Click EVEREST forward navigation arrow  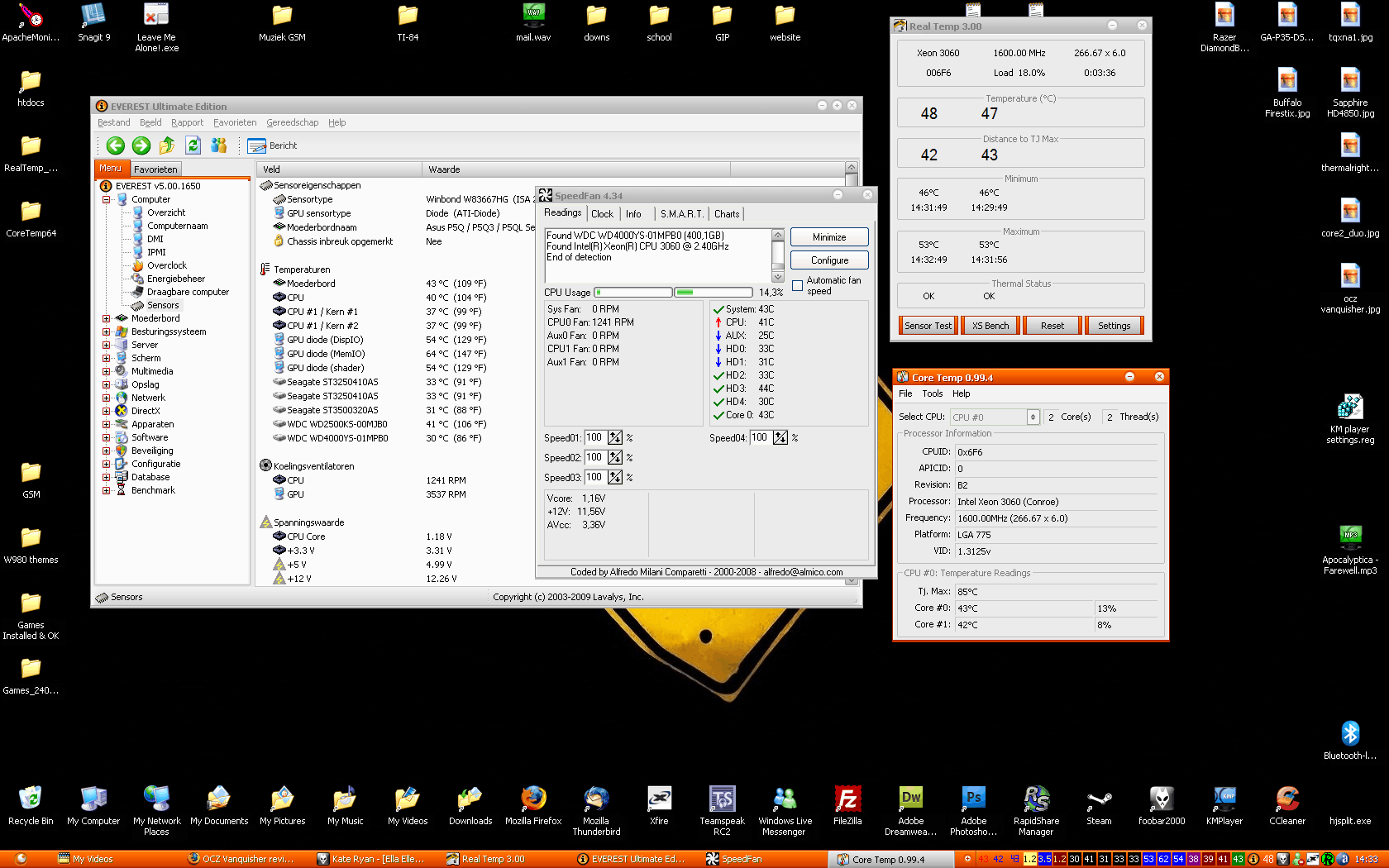click(x=141, y=145)
